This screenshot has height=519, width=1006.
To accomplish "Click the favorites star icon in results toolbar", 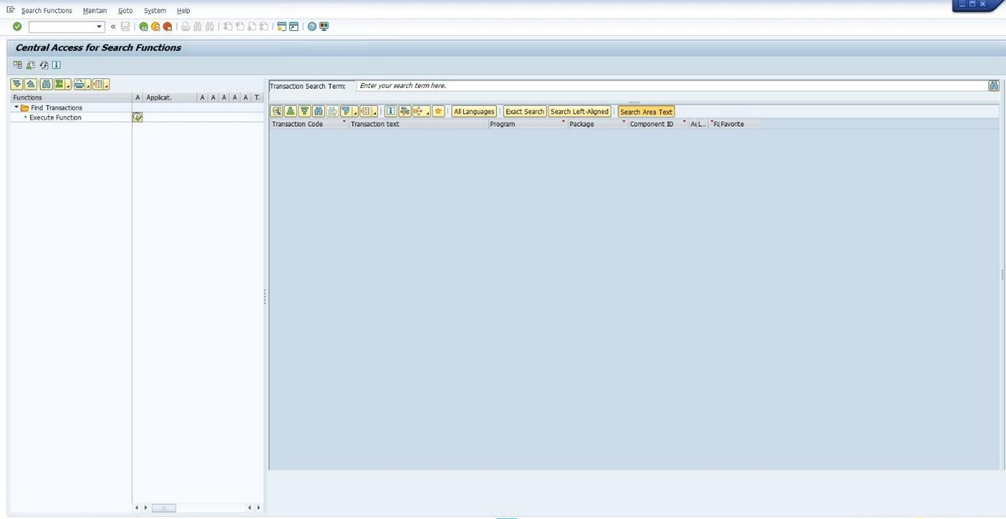I will click(438, 112).
